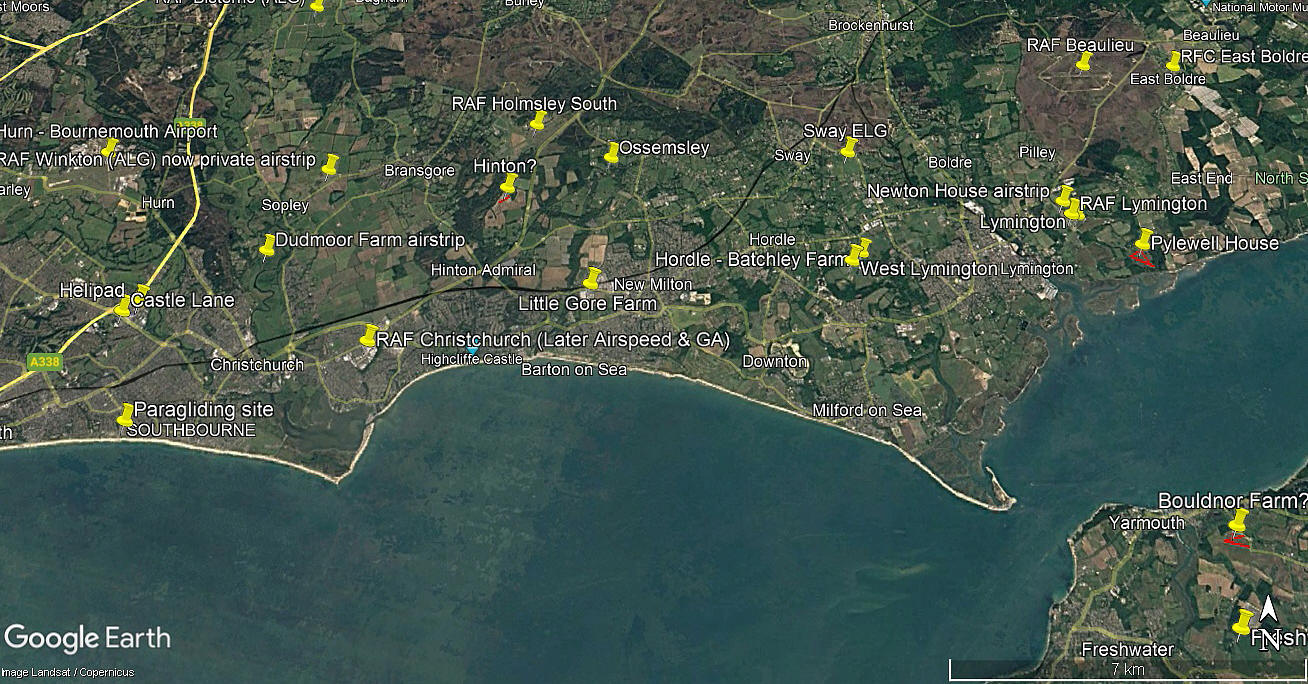
Task: Click the 'SOUTHBOURNE' place name
Action: coord(191,430)
